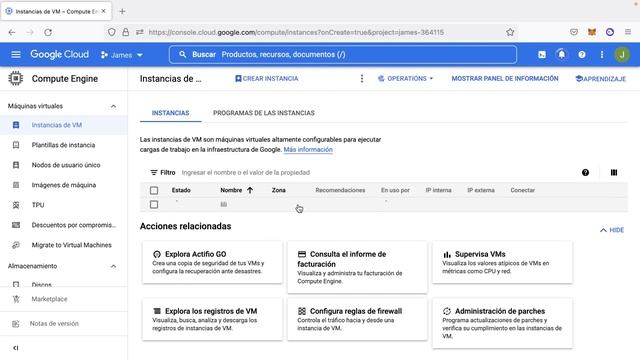Toggle the select-all checkbox in table header
The width and height of the screenshot is (640, 360).
(x=154, y=190)
